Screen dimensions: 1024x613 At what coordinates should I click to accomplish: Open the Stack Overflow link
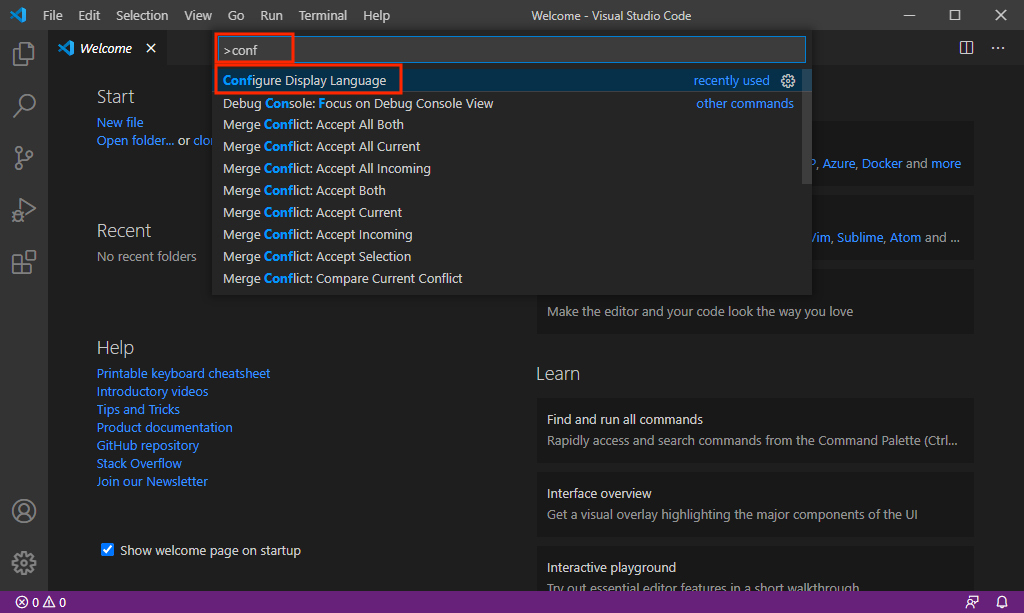(139, 464)
